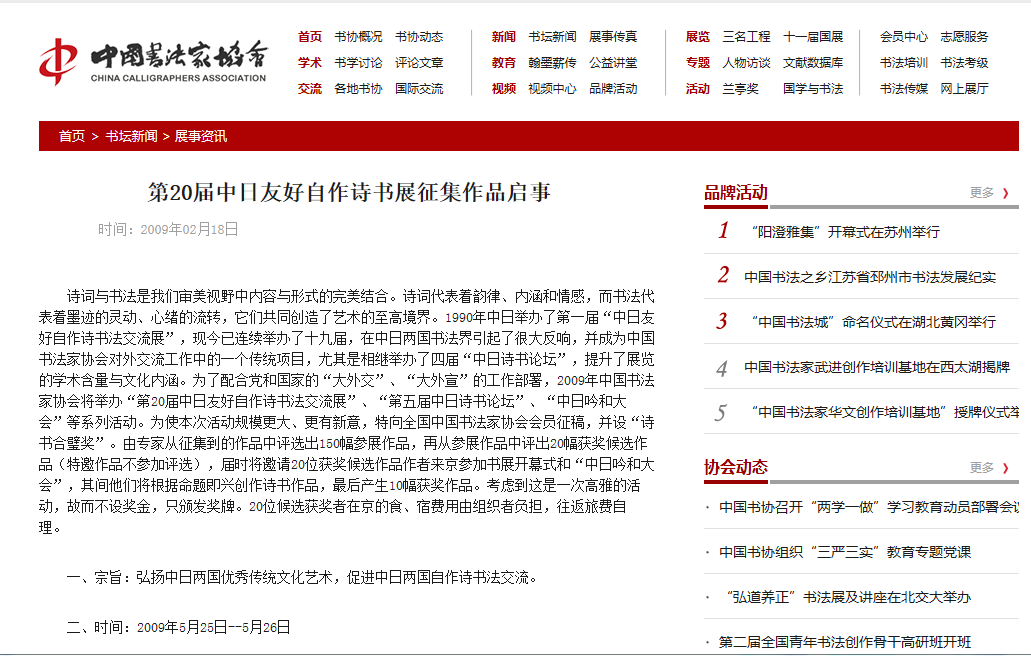
Task: Open the 首页 navigation item
Action: coord(310,37)
